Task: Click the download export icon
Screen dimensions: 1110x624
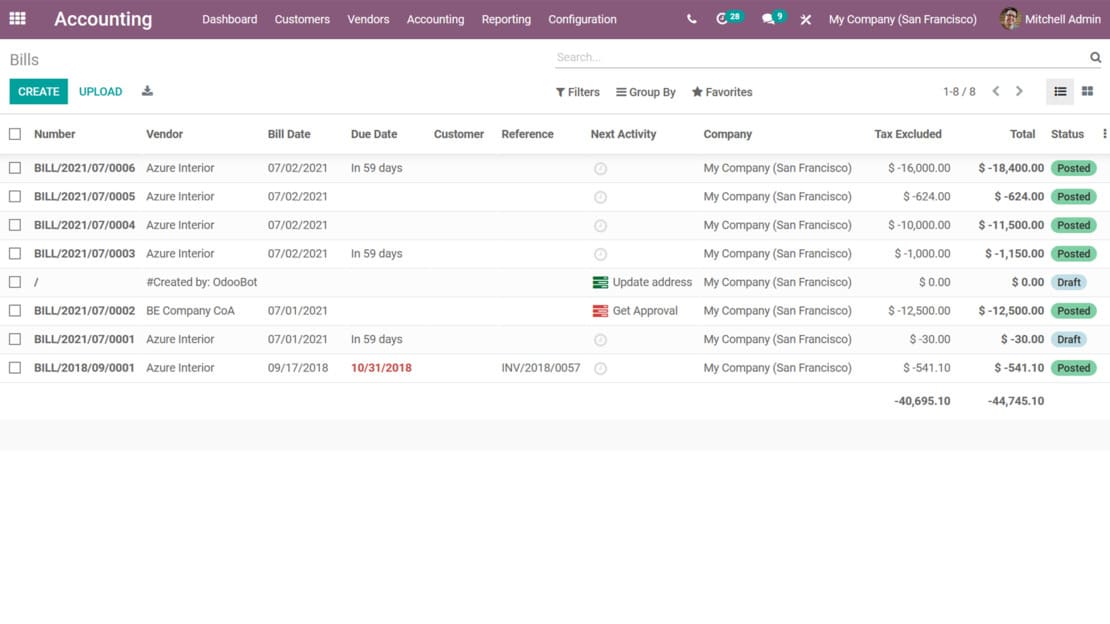Action: coord(147,91)
